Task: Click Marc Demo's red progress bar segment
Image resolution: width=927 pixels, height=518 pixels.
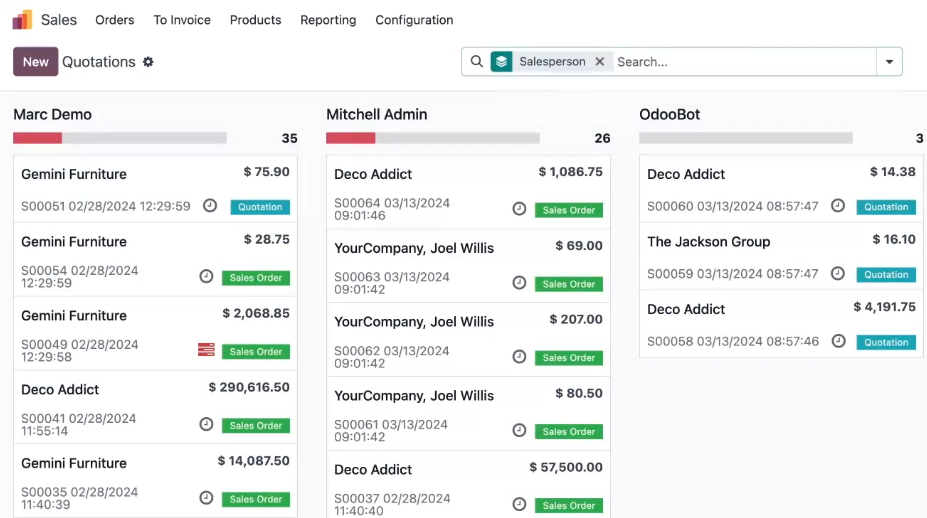Action: 37,138
